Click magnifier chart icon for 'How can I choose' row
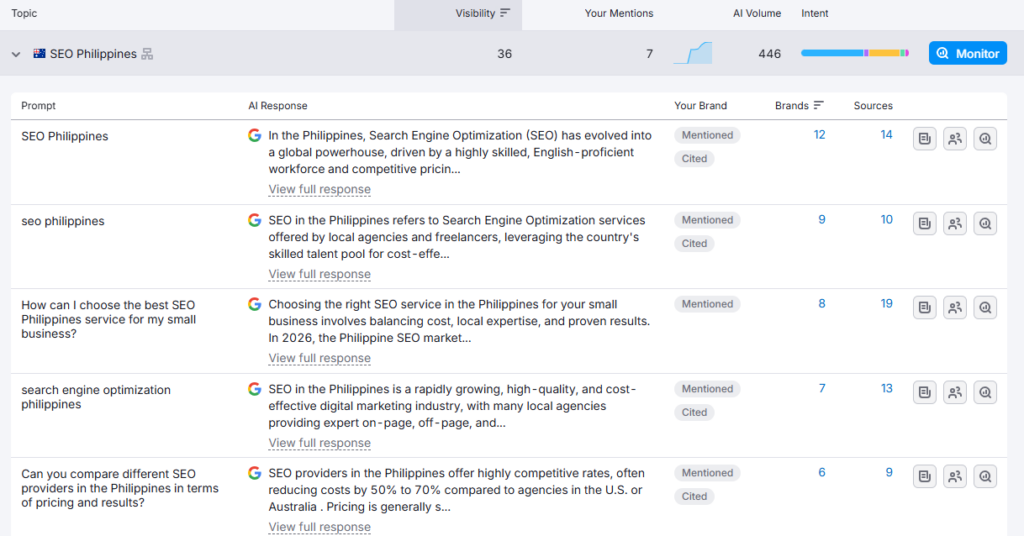This screenshot has width=1024, height=536. point(985,307)
